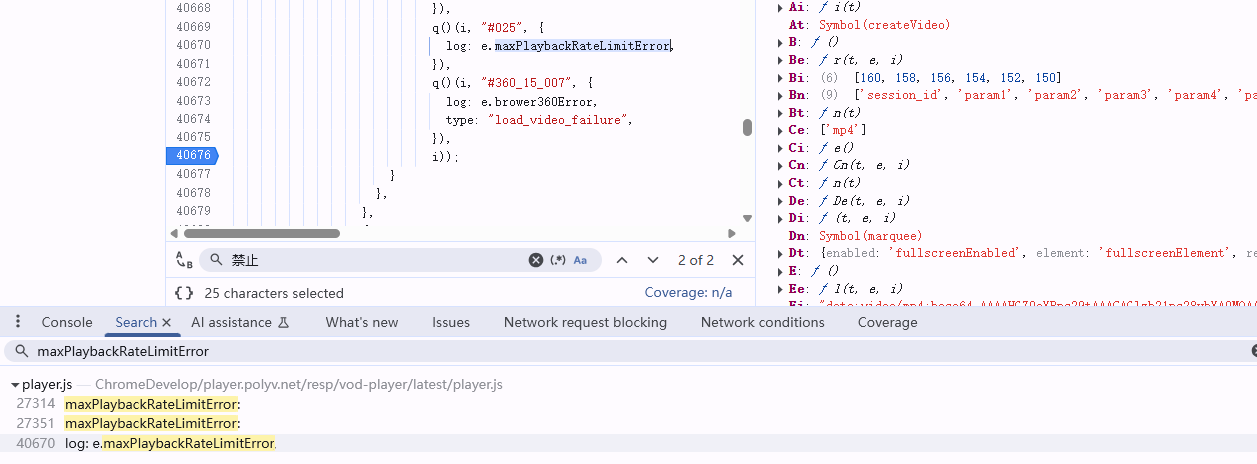1257x464 pixels.
Task: Toggle breakpoint on line 40676
Action: [192, 155]
